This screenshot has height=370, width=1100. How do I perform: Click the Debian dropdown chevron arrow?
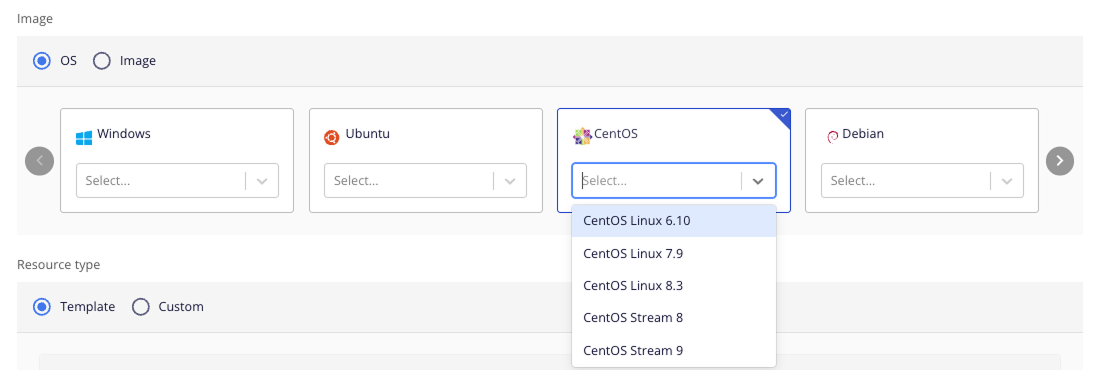pos(1007,181)
